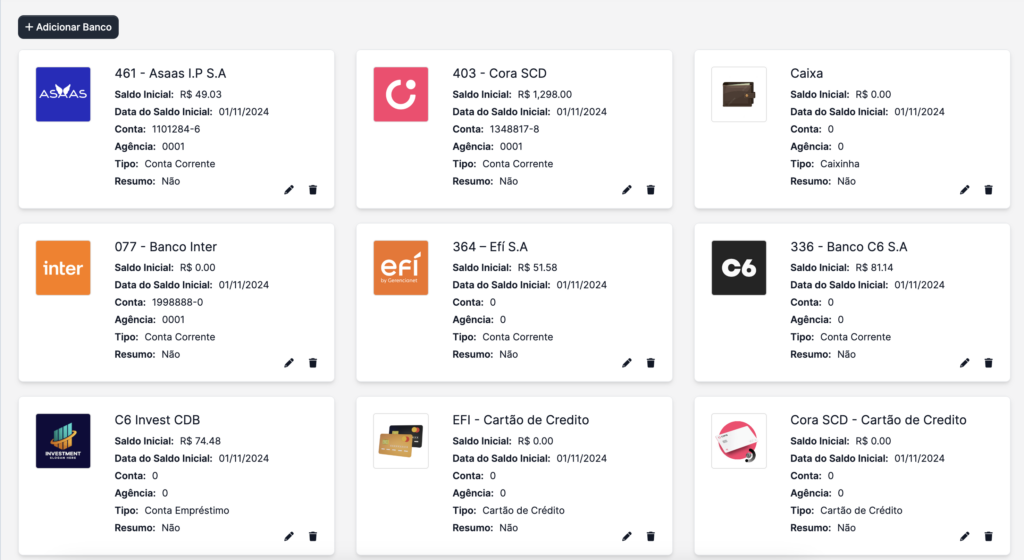Edit the 336 - Banco C6 S.A account

click(965, 363)
